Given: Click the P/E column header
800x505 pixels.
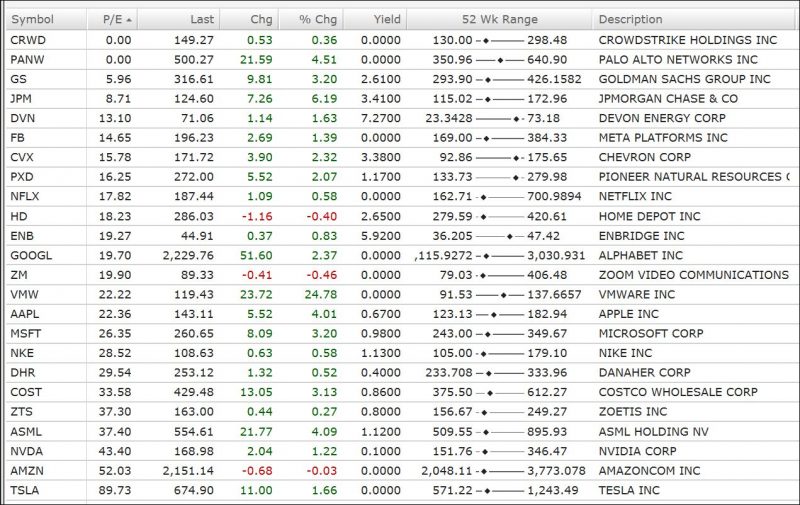Looking at the screenshot, I should click(112, 19).
